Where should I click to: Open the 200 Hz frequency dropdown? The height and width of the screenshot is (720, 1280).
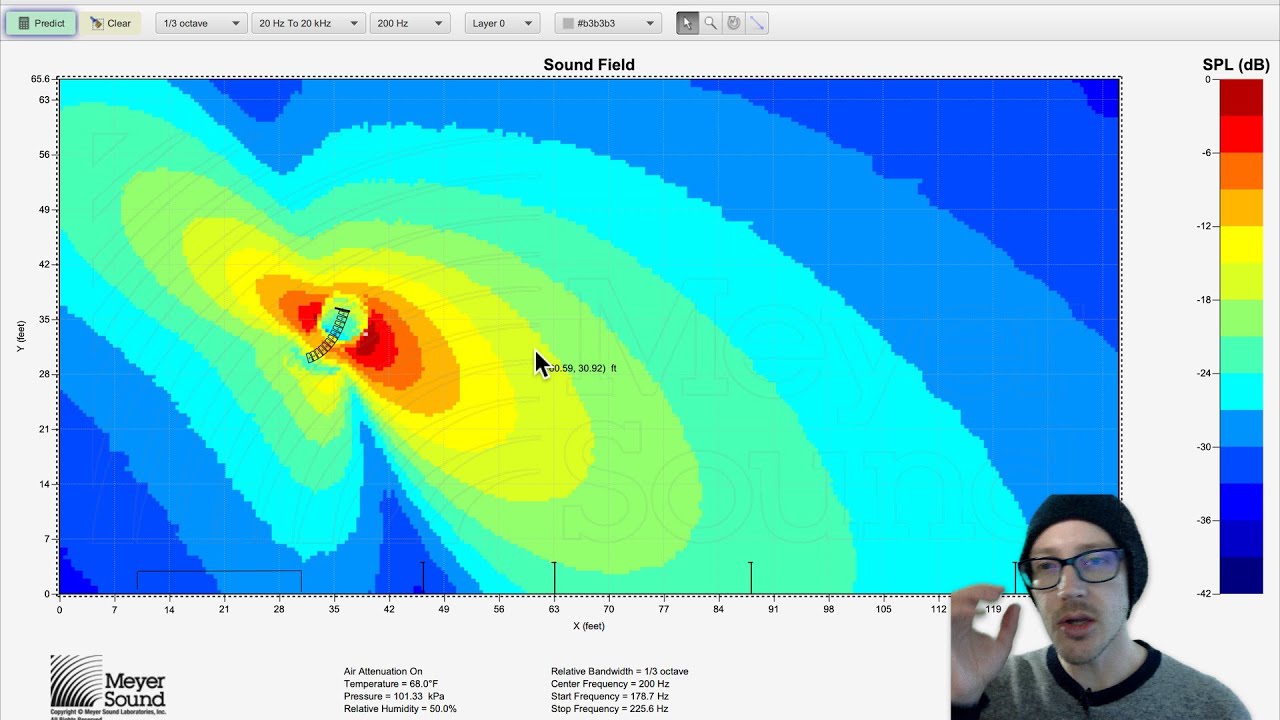[410, 23]
